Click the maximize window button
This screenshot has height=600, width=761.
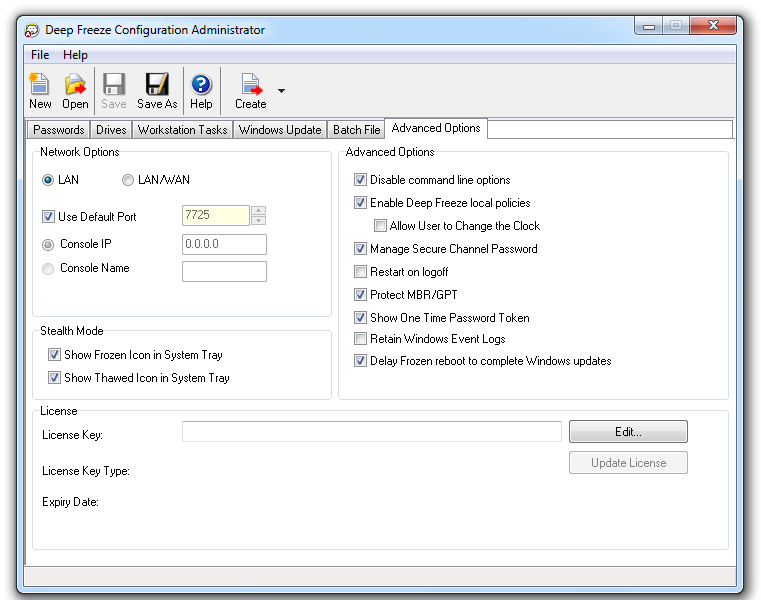click(676, 26)
